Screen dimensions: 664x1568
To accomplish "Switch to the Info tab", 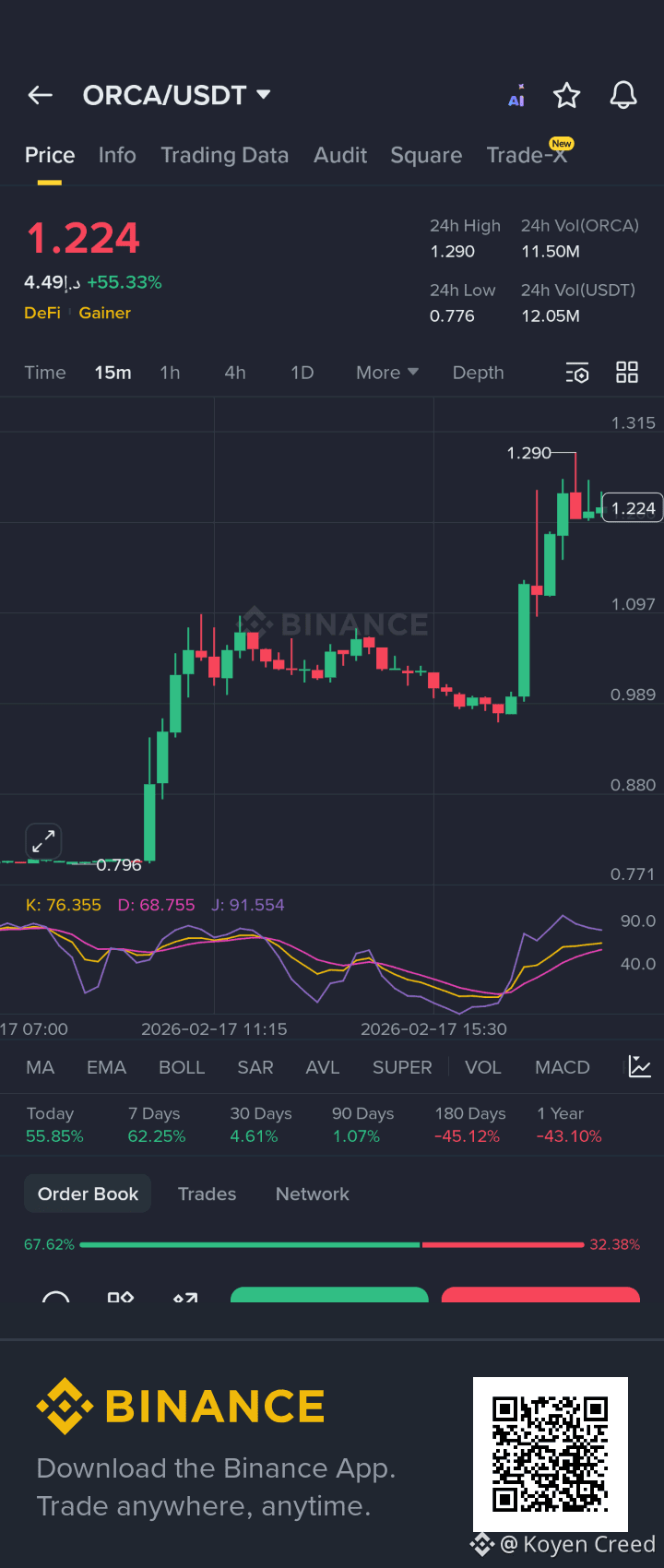I will pyautogui.click(x=117, y=155).
